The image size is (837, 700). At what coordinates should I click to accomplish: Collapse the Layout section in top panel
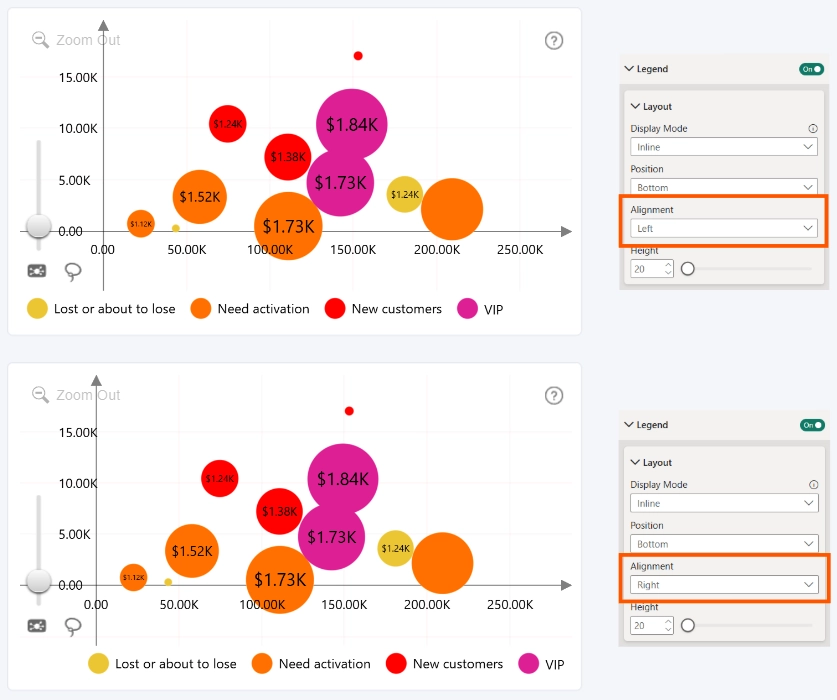point(635,106)
